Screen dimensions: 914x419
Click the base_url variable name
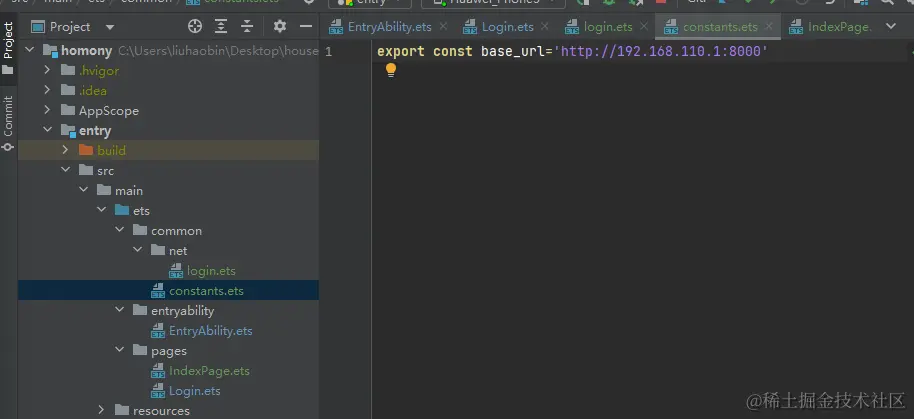click(512, 51)
